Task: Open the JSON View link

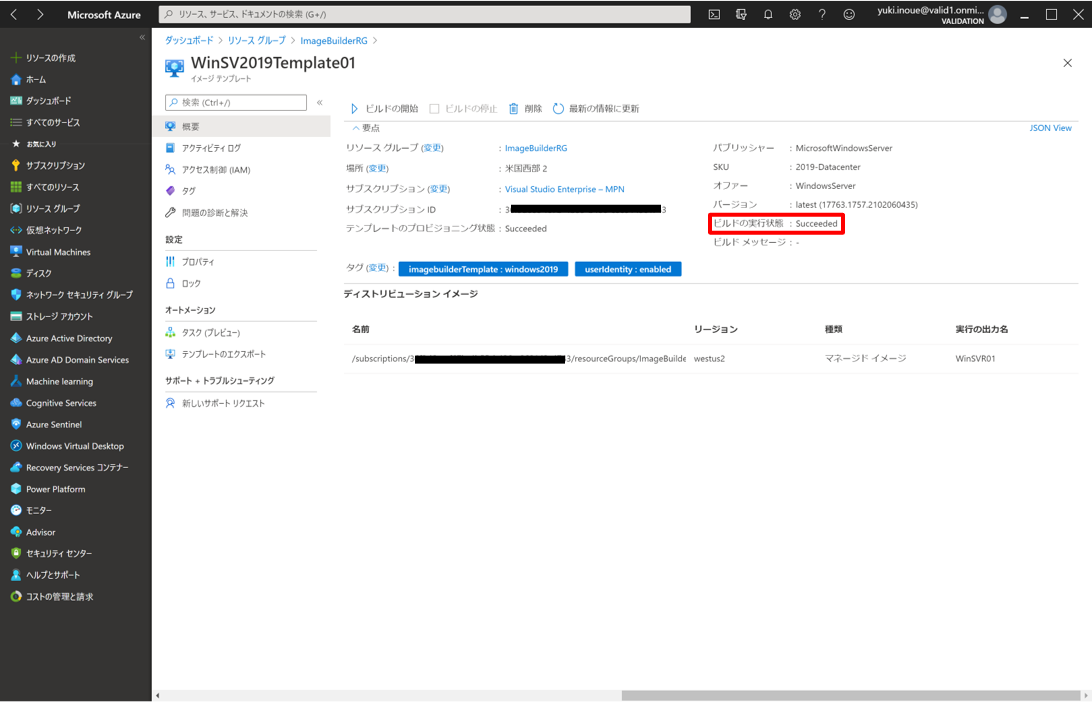Action: (1050, 128)
